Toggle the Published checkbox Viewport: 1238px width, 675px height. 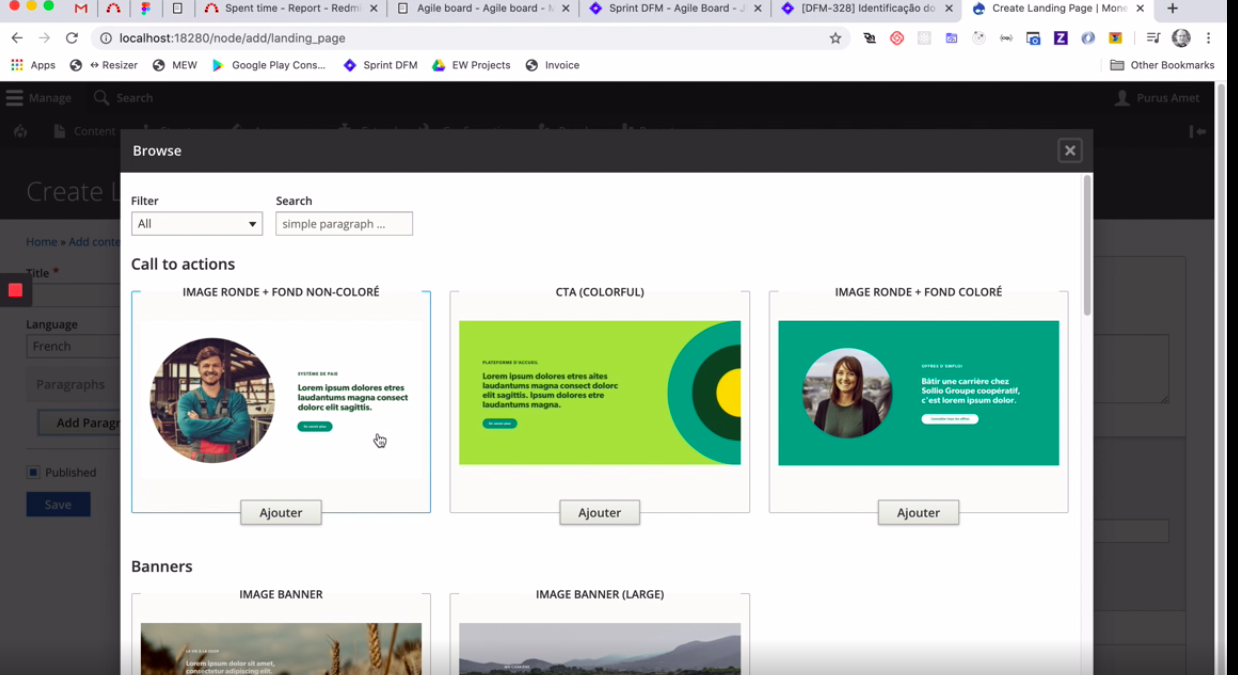(x=33, y=472)
